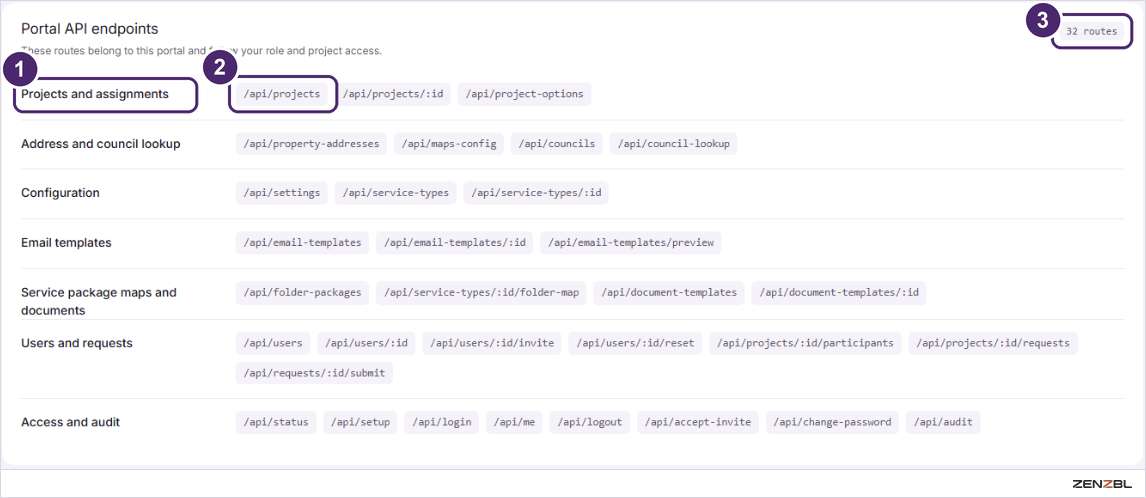Click the Portal API endpoints heading

(x=90, y=29)
